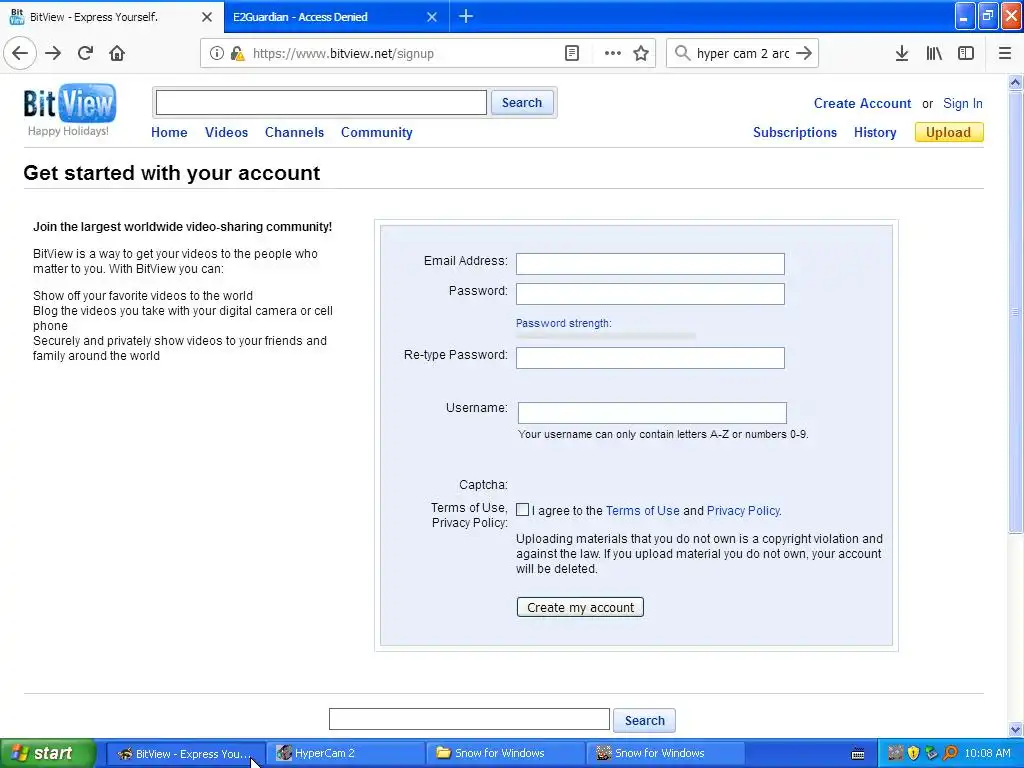Screen dimensions: 1024x768
Task: Click the magnifier icon in system tray
Action: (950, 753)
